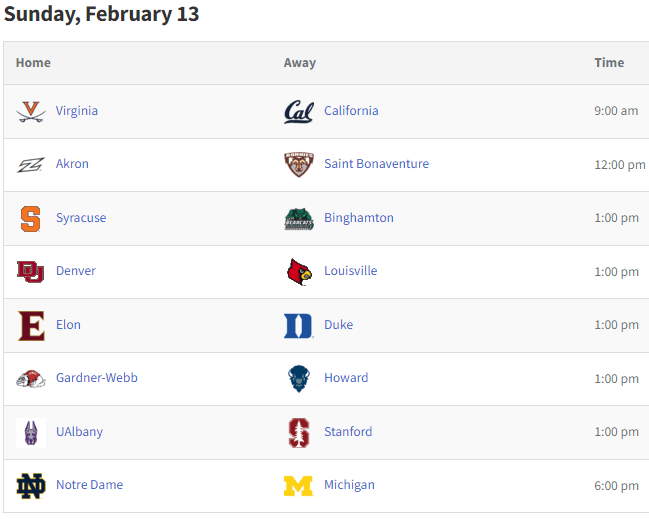Click the orange Syracuse S logo
This screenshot has height=519, width=649.
tap(31, 219)
